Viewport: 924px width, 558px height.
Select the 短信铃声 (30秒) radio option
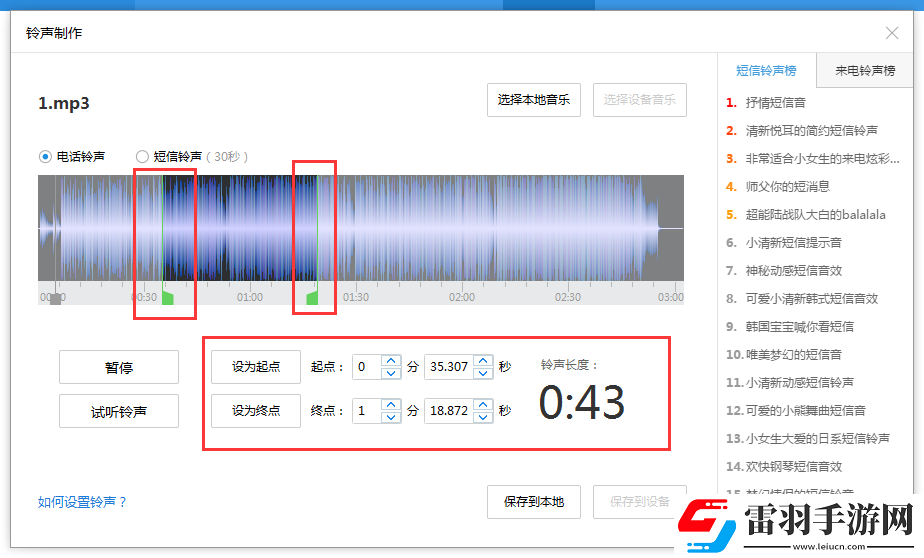(142, 157)
